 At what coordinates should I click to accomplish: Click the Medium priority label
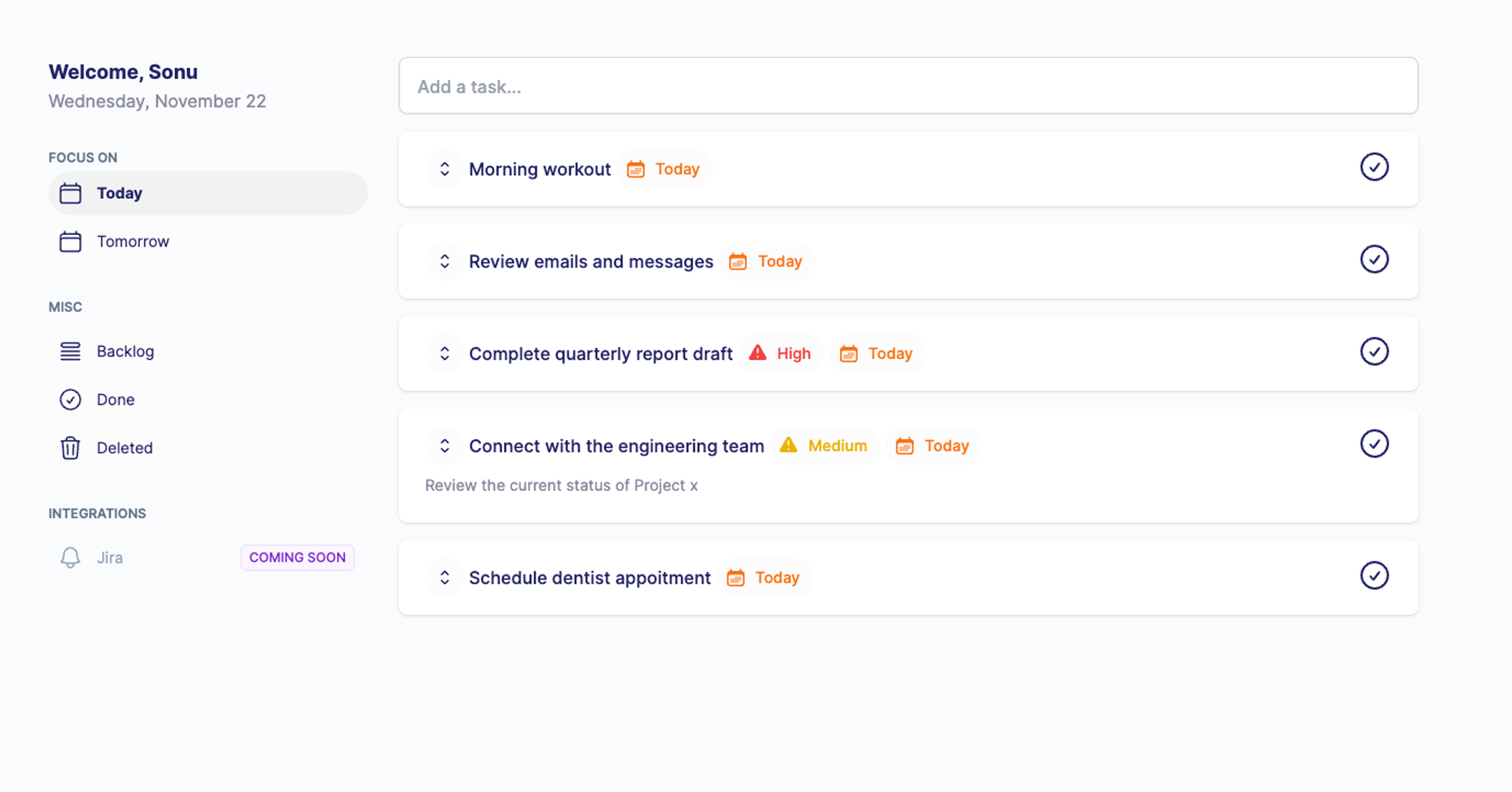coord(837,446)
